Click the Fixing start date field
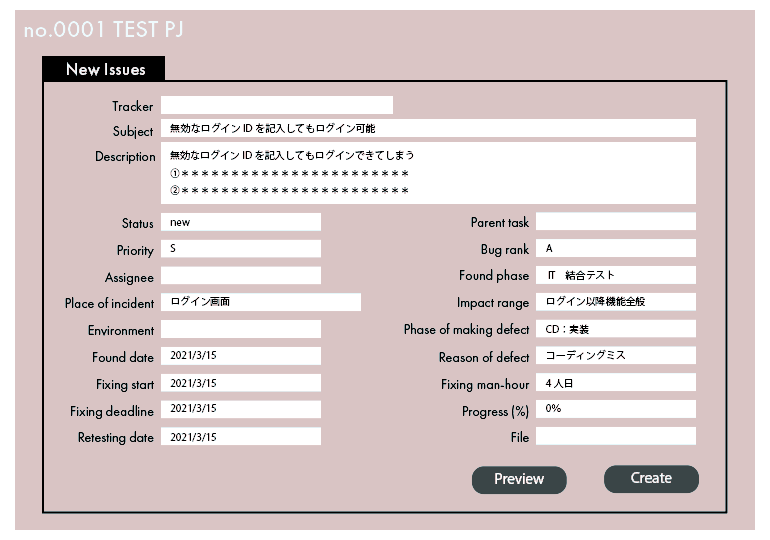 tap(241, 383)
